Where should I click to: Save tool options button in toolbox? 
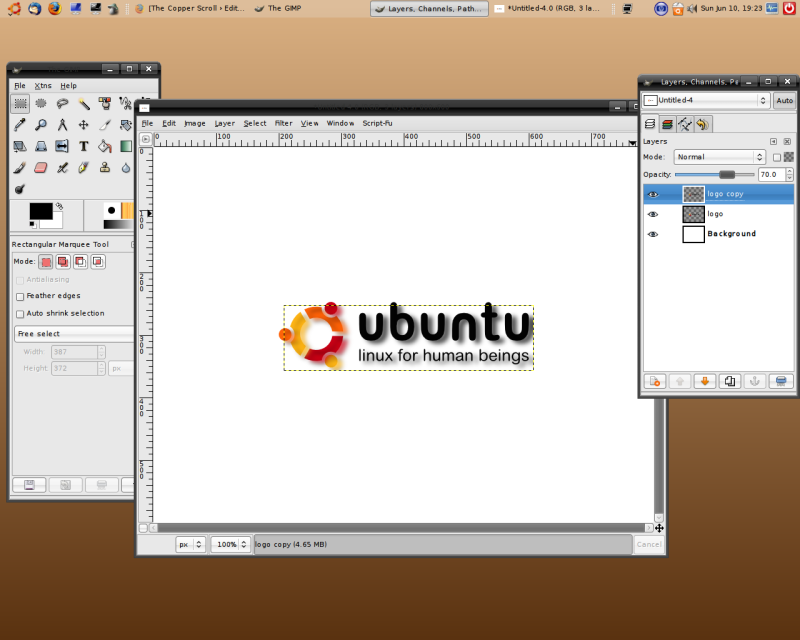(x=29, y=484)
